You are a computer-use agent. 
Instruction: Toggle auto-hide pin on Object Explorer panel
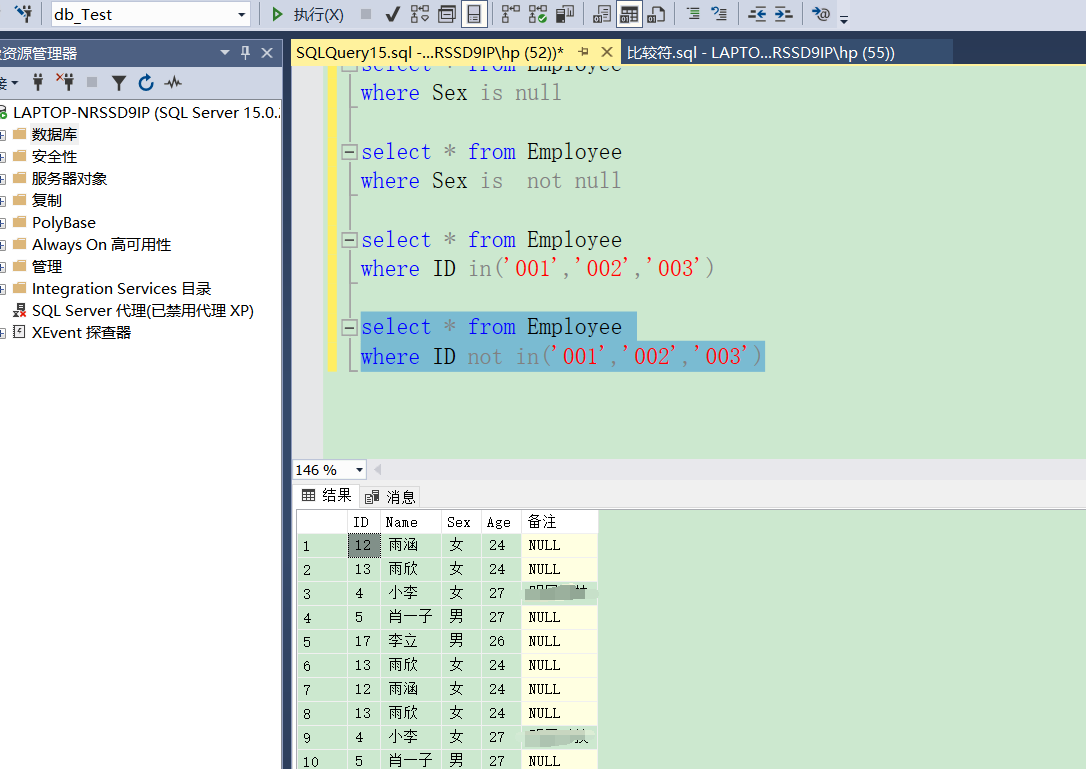pos(245,53)
